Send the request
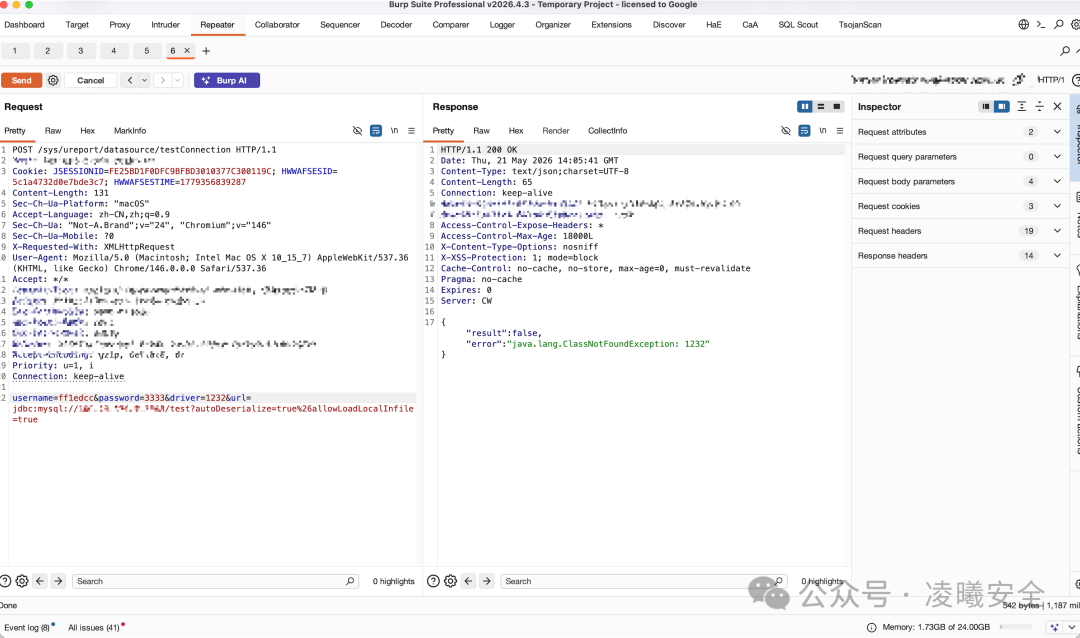 pyautogui.click(x=21, y=80)
